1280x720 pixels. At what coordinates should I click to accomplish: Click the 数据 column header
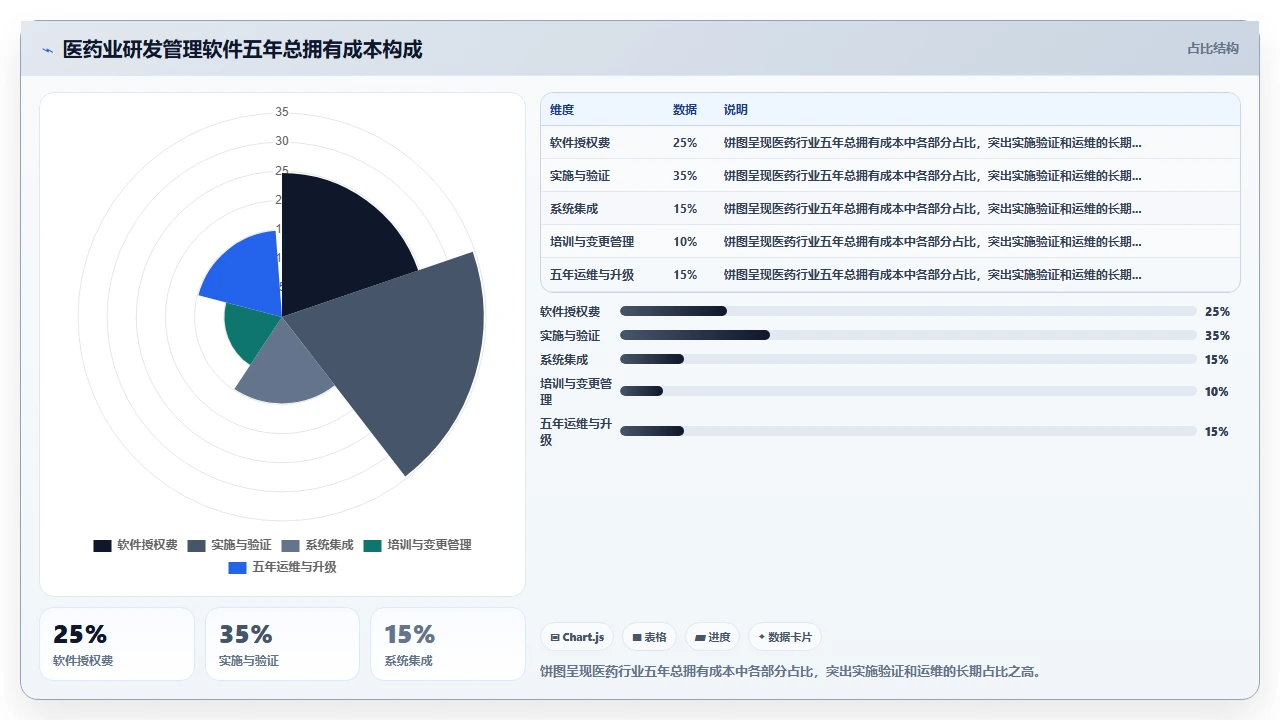tap(685, 110)
